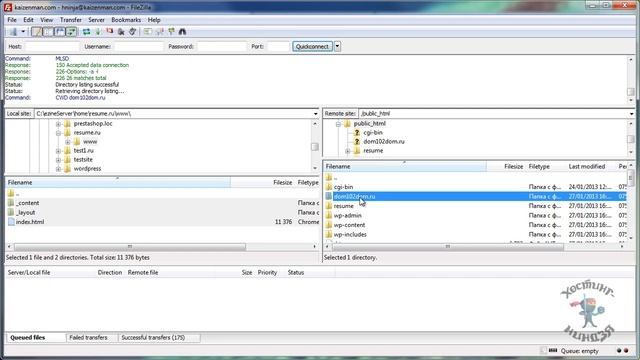This screenshot has height=360, width=640.
Task: Open the Remote site path dropdown
Action: [631, 114]
